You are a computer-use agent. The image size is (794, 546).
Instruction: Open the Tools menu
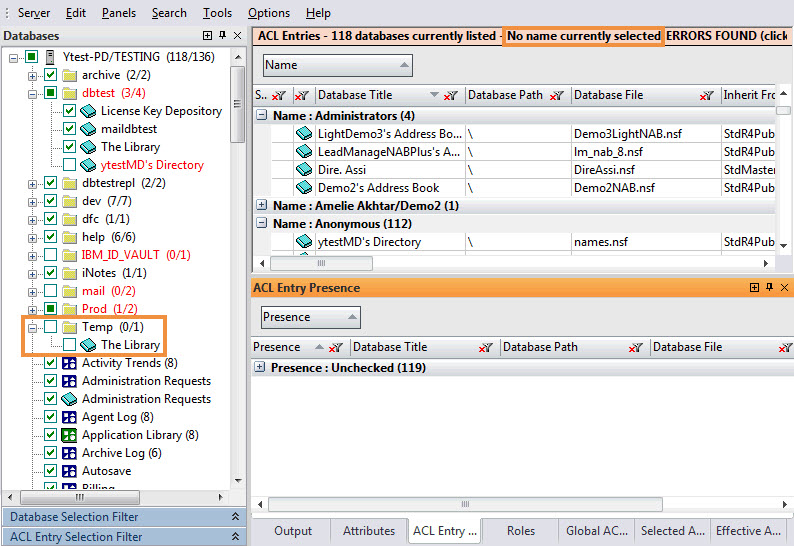pos(217,13)
